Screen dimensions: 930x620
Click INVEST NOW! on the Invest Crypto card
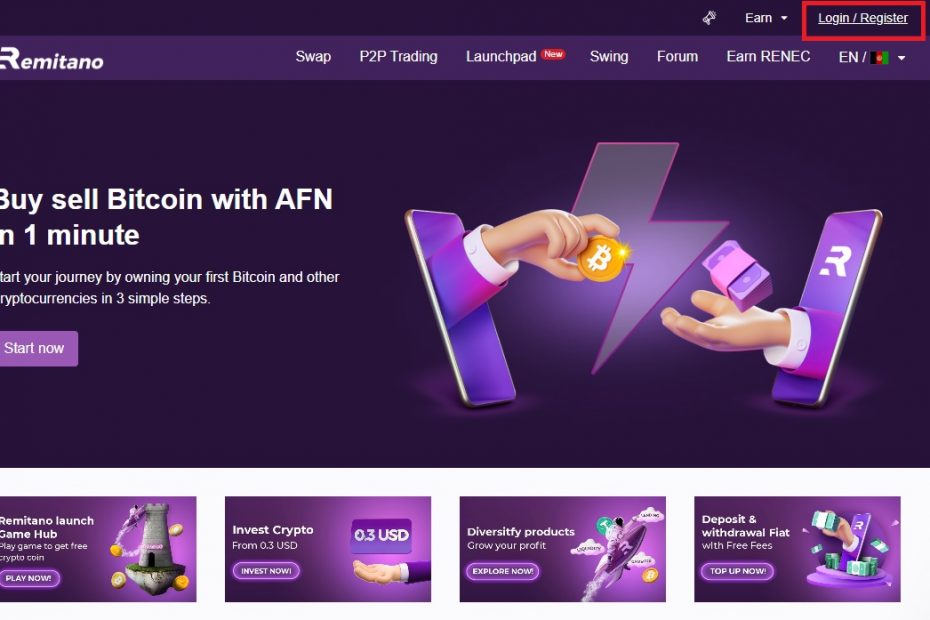pyautogui.click(x=266, y=571)
